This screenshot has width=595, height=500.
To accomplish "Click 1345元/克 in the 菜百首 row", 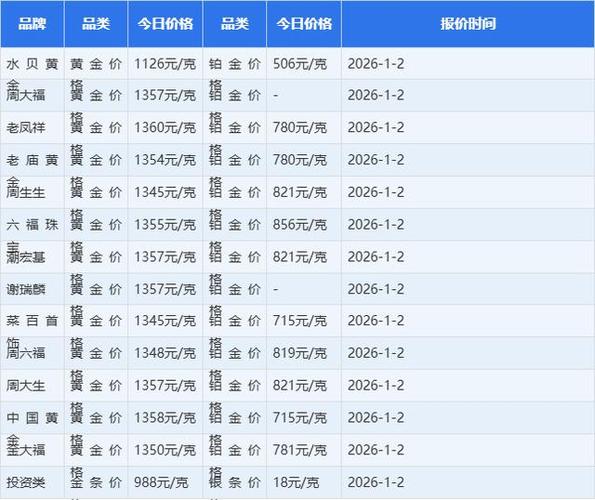I will (x=165, y=321).
